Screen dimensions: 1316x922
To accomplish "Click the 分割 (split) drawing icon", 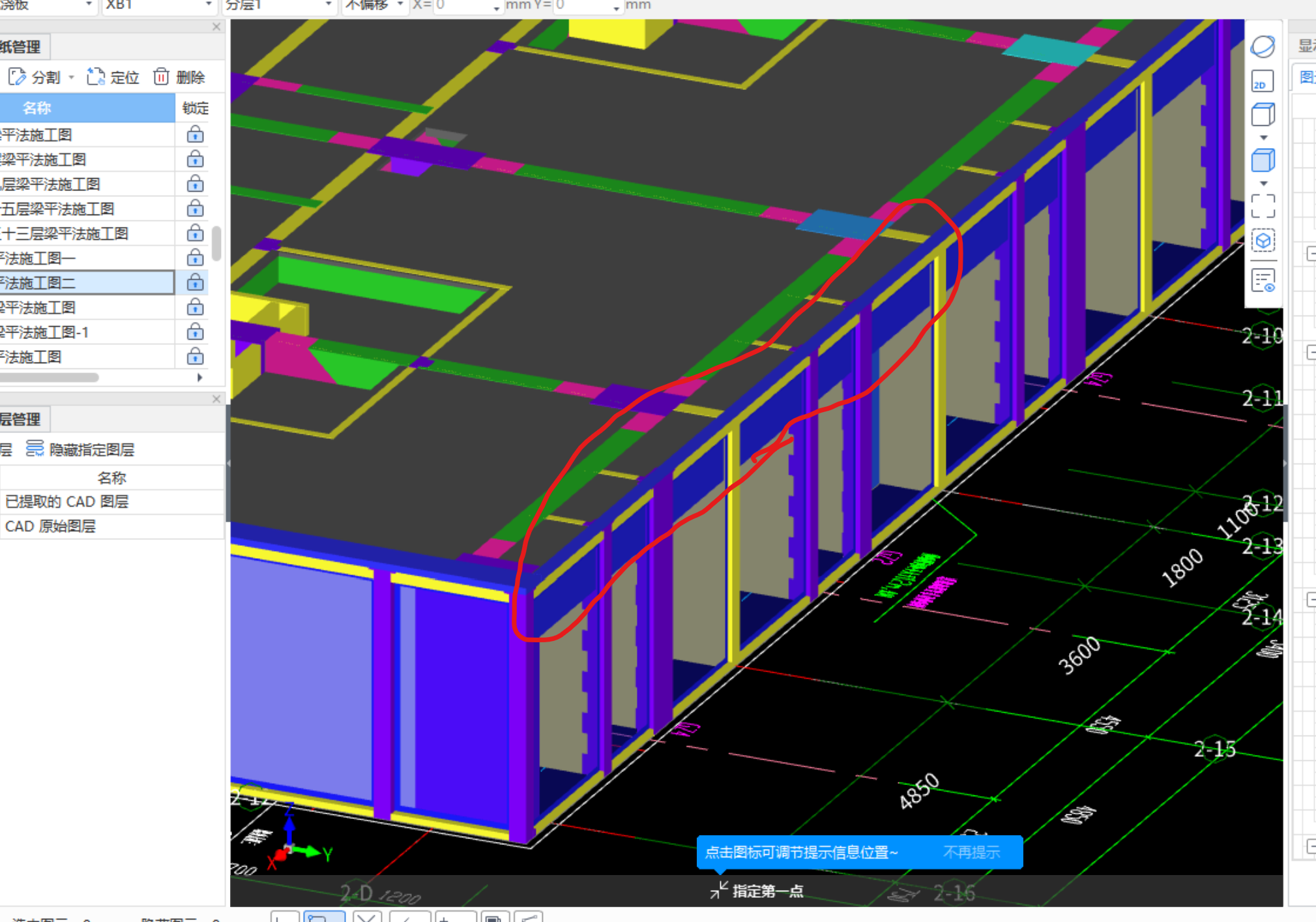I will (17, 77).
